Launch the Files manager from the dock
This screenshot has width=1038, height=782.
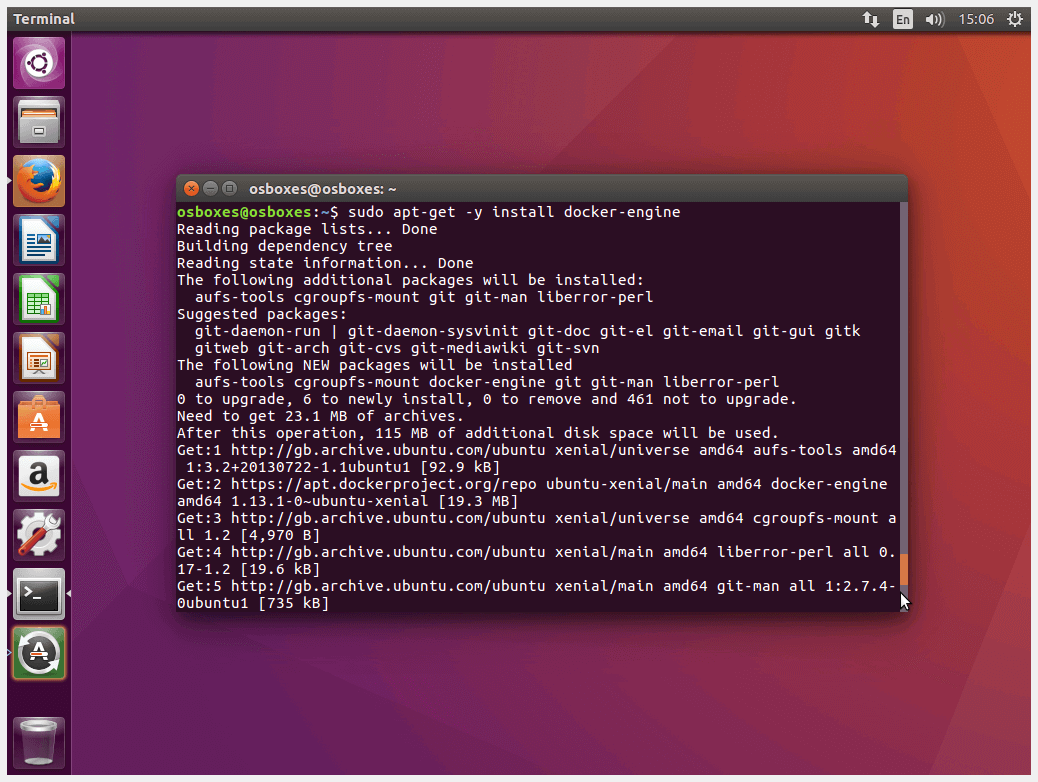pyautogui.click(x=39, y=122)
